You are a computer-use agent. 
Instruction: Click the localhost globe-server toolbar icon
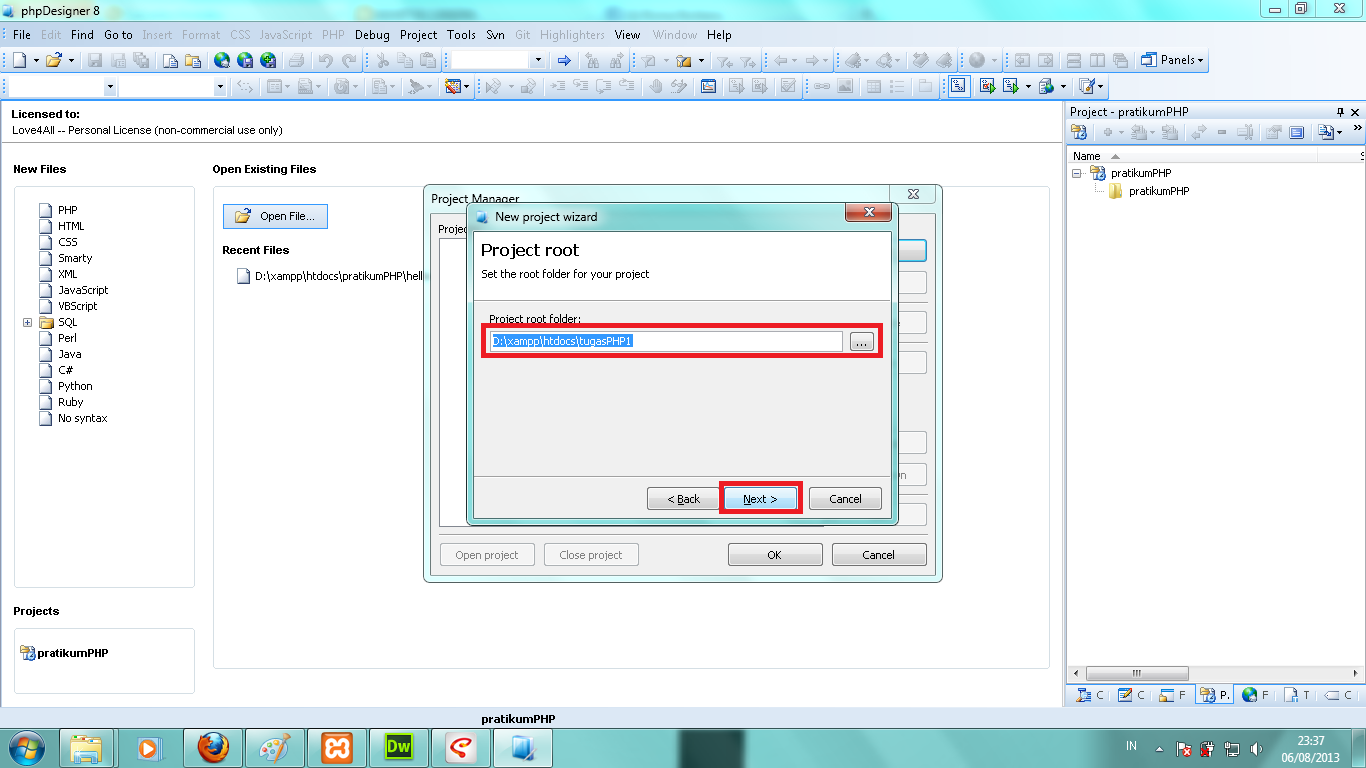[1046, 87]
